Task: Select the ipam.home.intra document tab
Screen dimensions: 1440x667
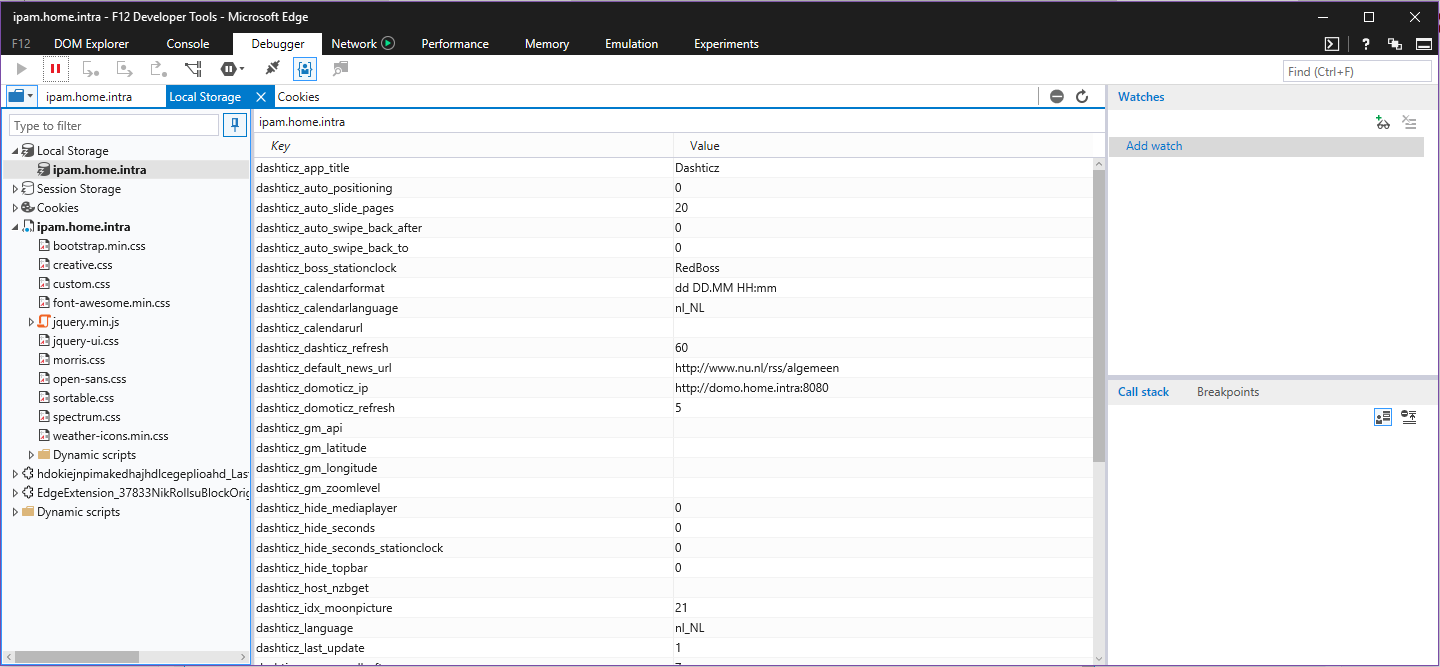Action: click(x=89, y=97)
